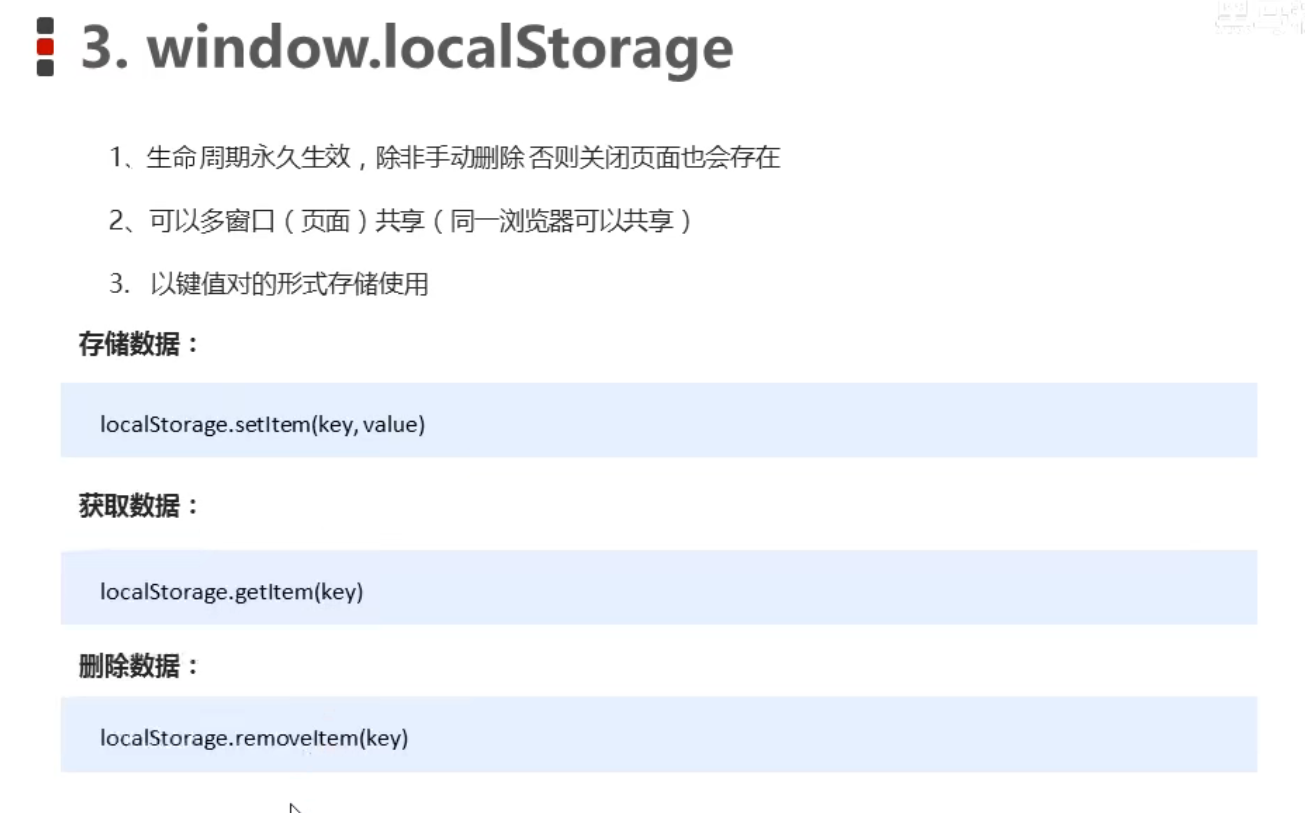Image resolution: width=1305 pixels, height=813 pixels.
Task: Click empty area of getItem code block
Action: pyautogui.click(x=810, y=587)
